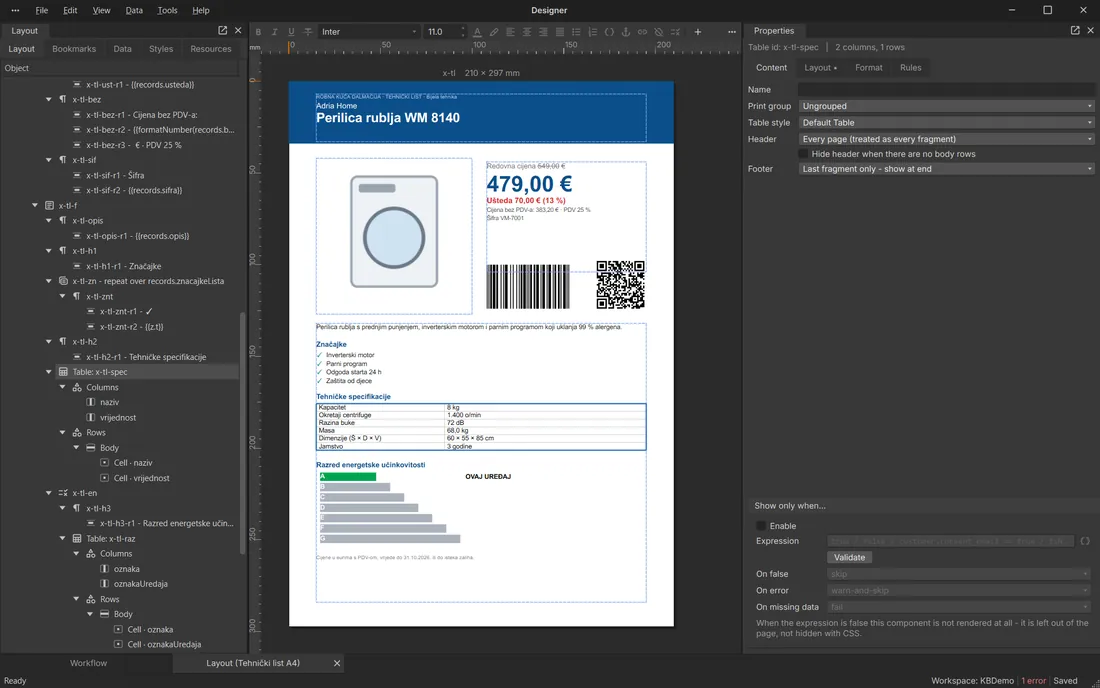Click the conditional icon next to unlink
The image size is (1100, 688).
(x=675, y=32)
